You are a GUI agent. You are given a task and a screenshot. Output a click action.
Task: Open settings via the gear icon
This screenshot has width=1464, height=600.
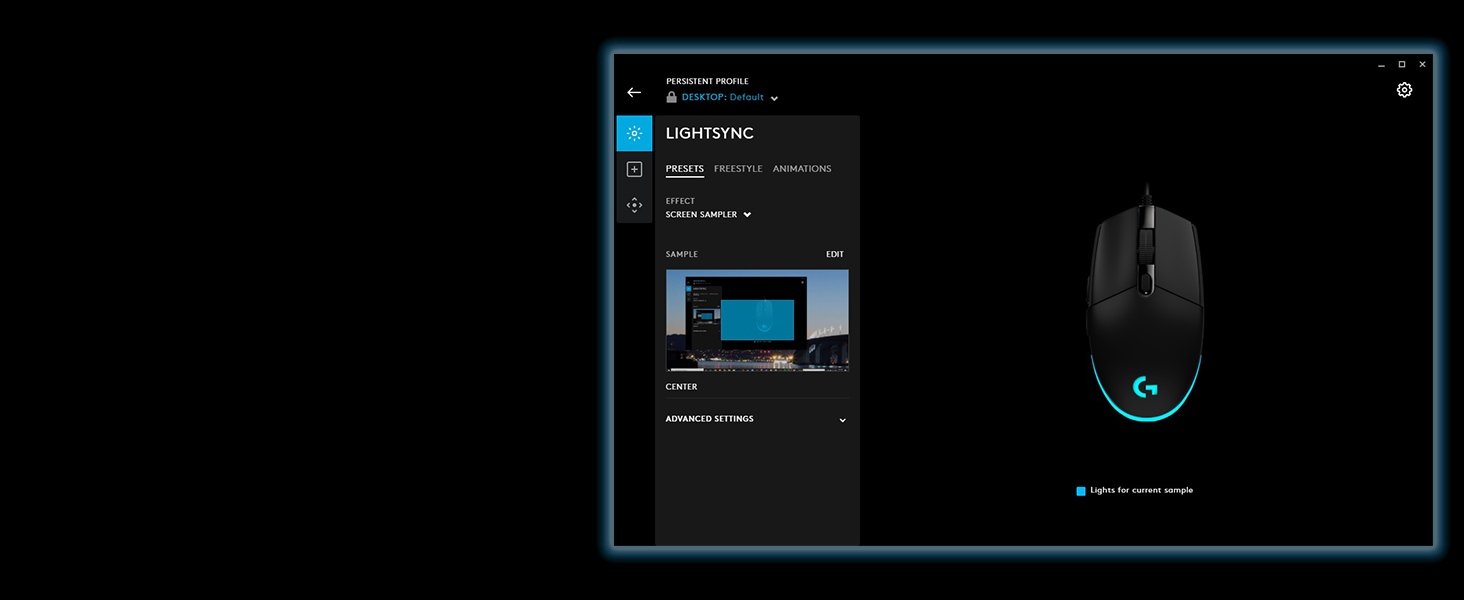pos(1404,90)
